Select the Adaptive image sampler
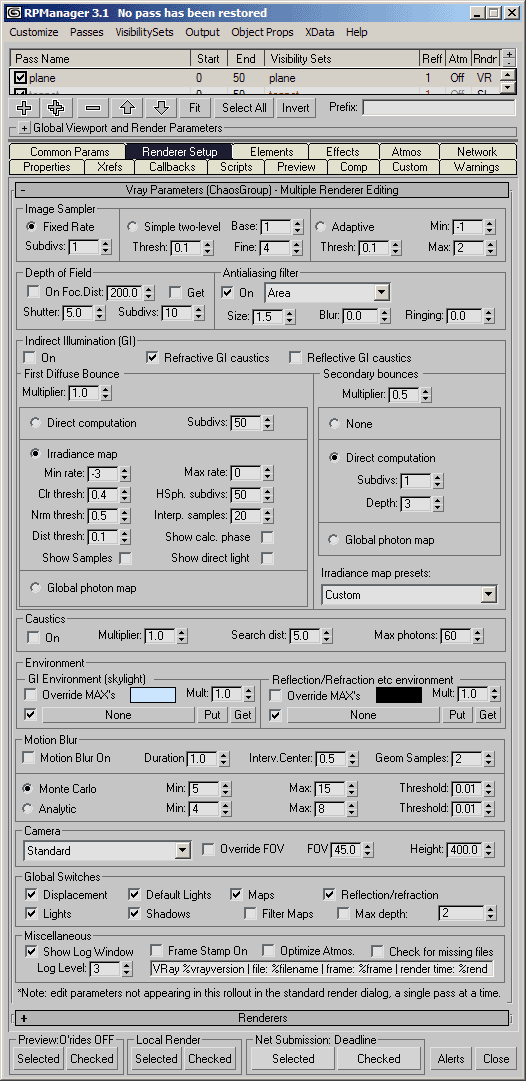The image size is (526, 1081). pyautogui.click(x=320, y=226)
